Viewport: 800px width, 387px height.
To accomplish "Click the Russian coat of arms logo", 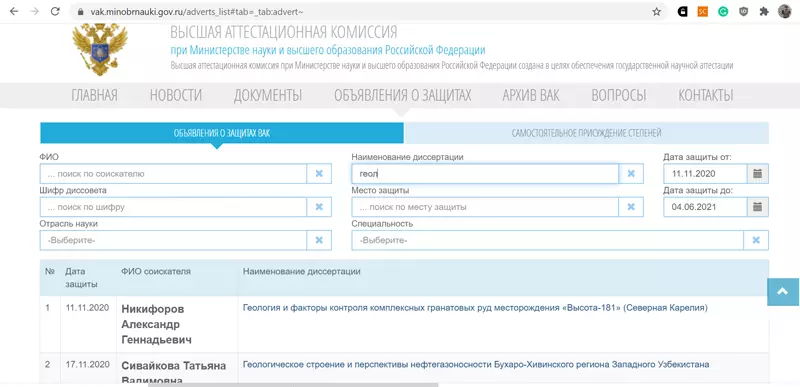I will click(100, 49).
